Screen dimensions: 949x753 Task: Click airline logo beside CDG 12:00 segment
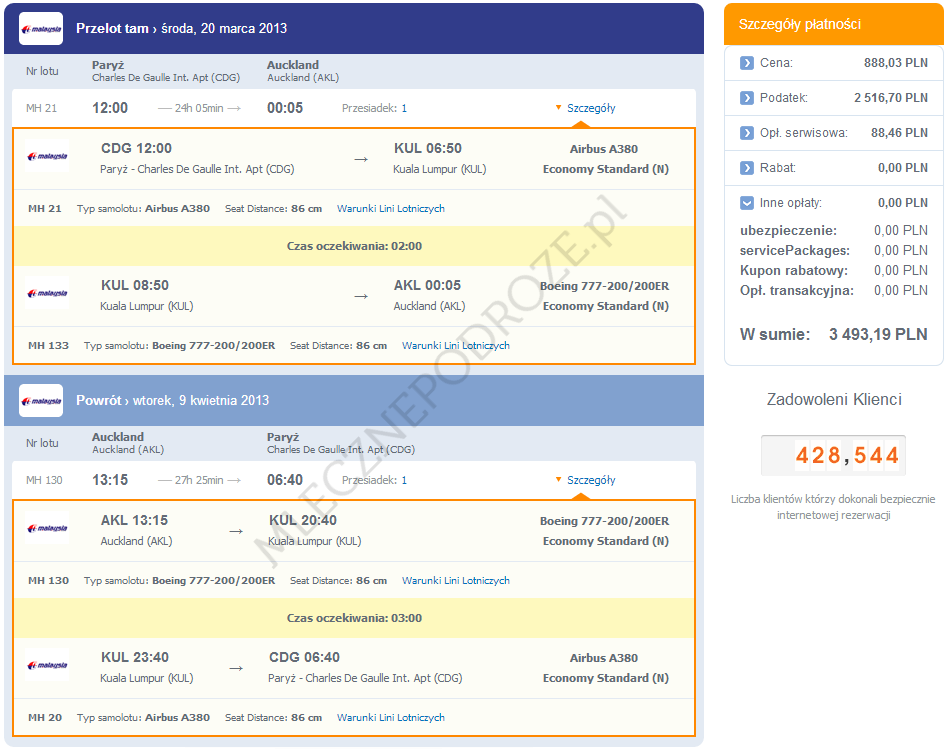click(47, 157)
